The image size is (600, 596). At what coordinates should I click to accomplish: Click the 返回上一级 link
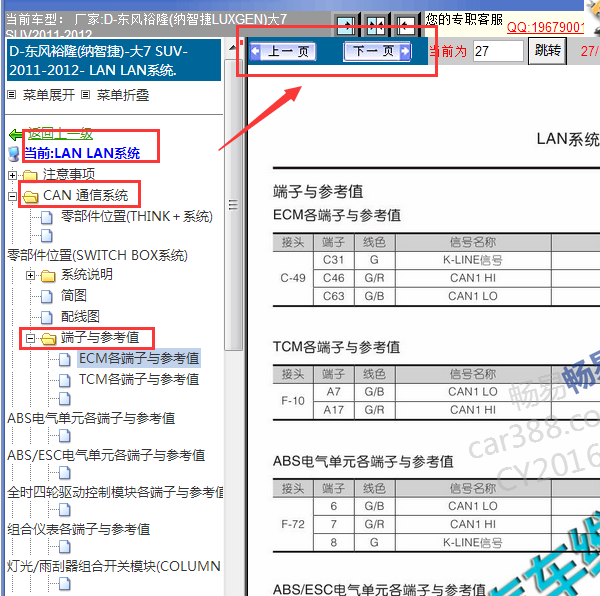60,134
